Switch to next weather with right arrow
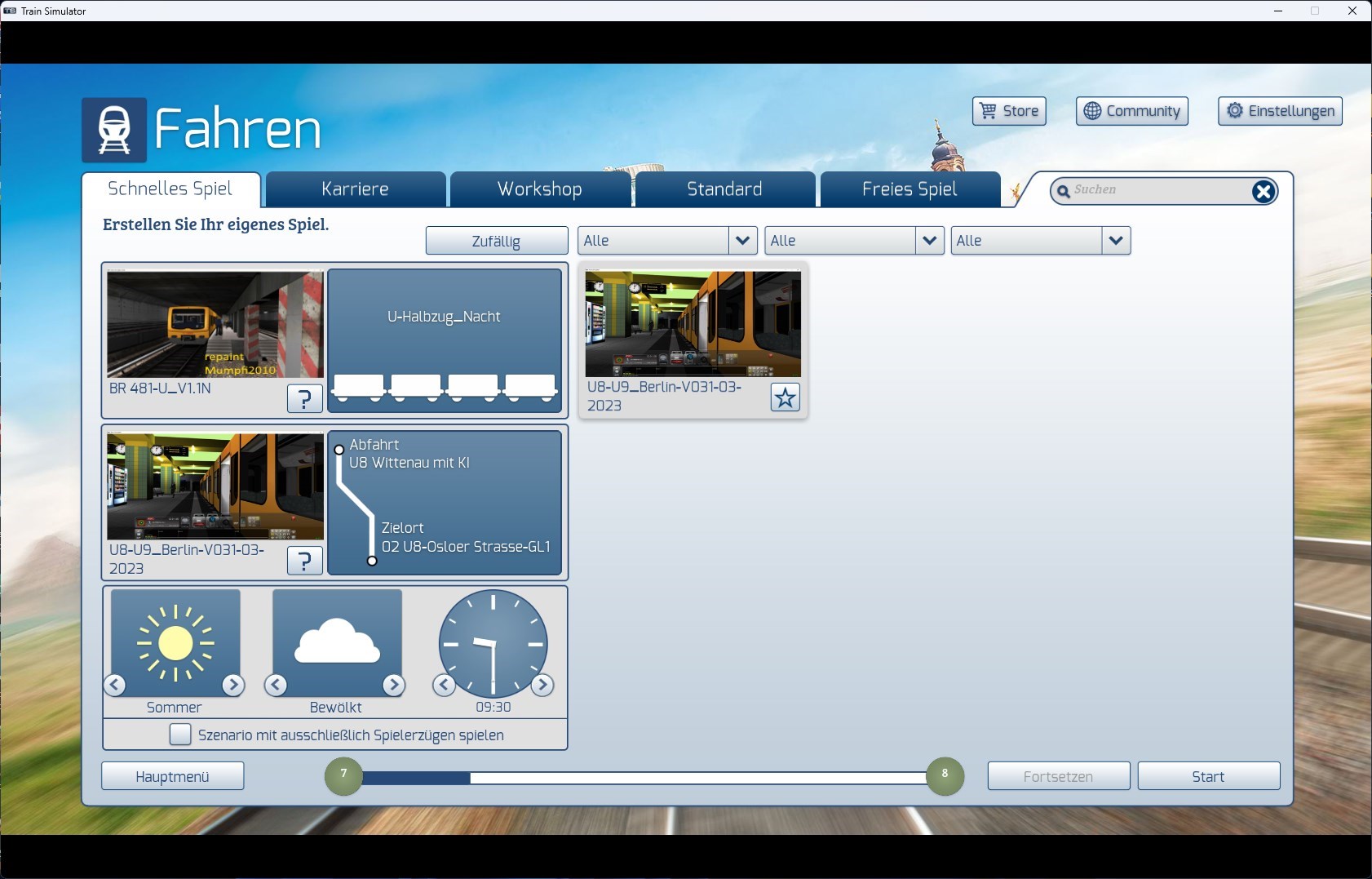The height and width of the screenshot is (879, 1372). (394, 685)
